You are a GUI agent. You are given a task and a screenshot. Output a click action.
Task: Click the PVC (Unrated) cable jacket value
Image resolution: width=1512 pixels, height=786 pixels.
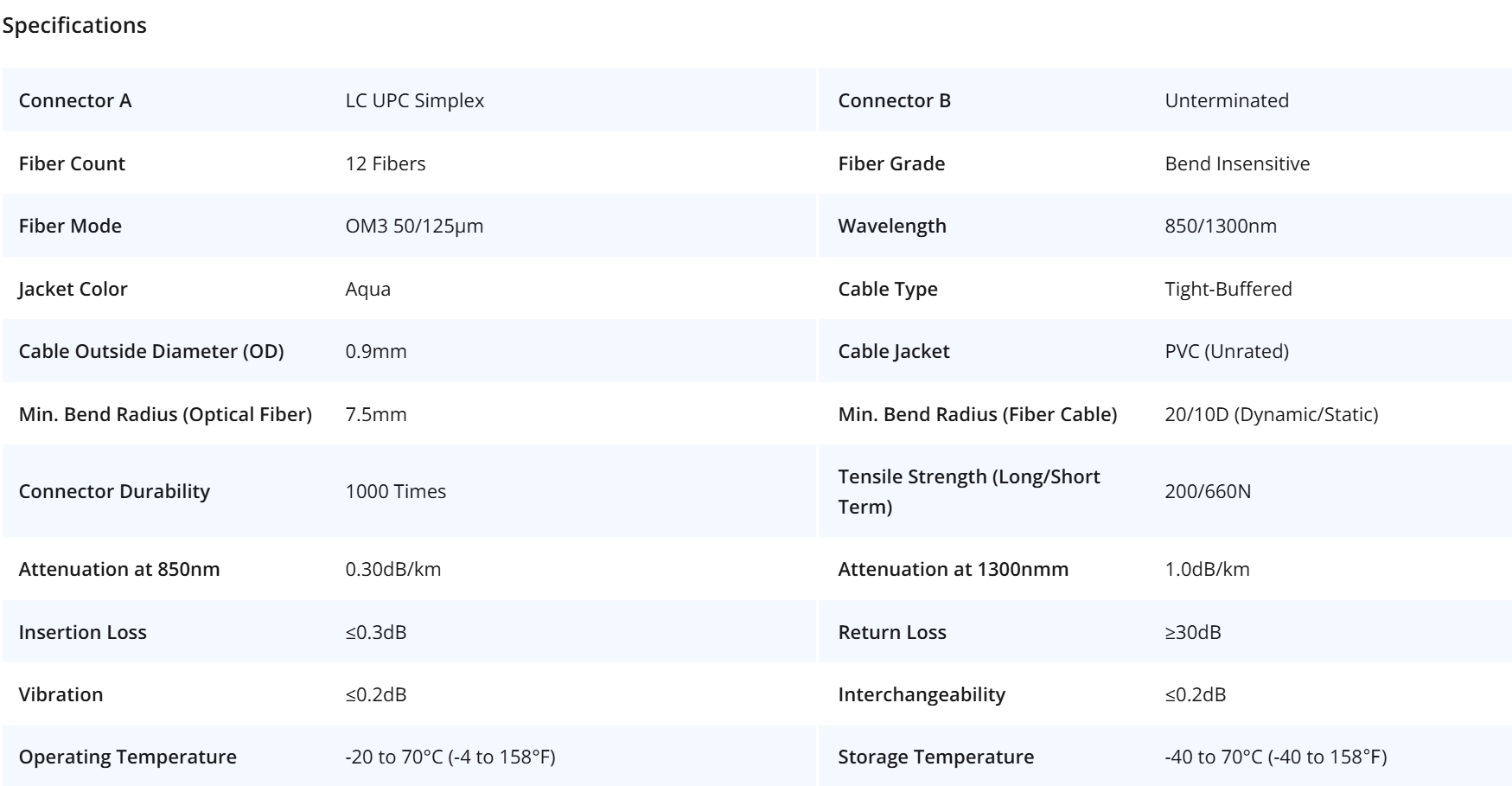(1227, 351)
